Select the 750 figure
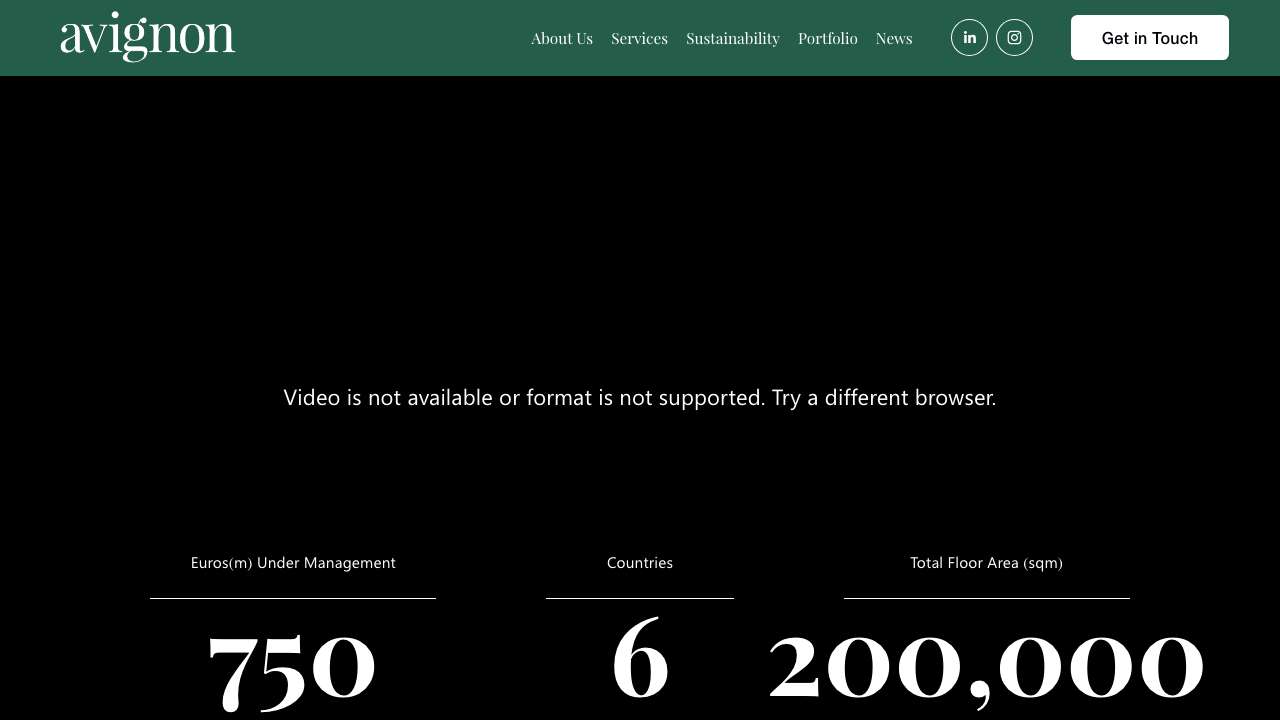Screen dimensions: 1280x720 tap(292, 664)
